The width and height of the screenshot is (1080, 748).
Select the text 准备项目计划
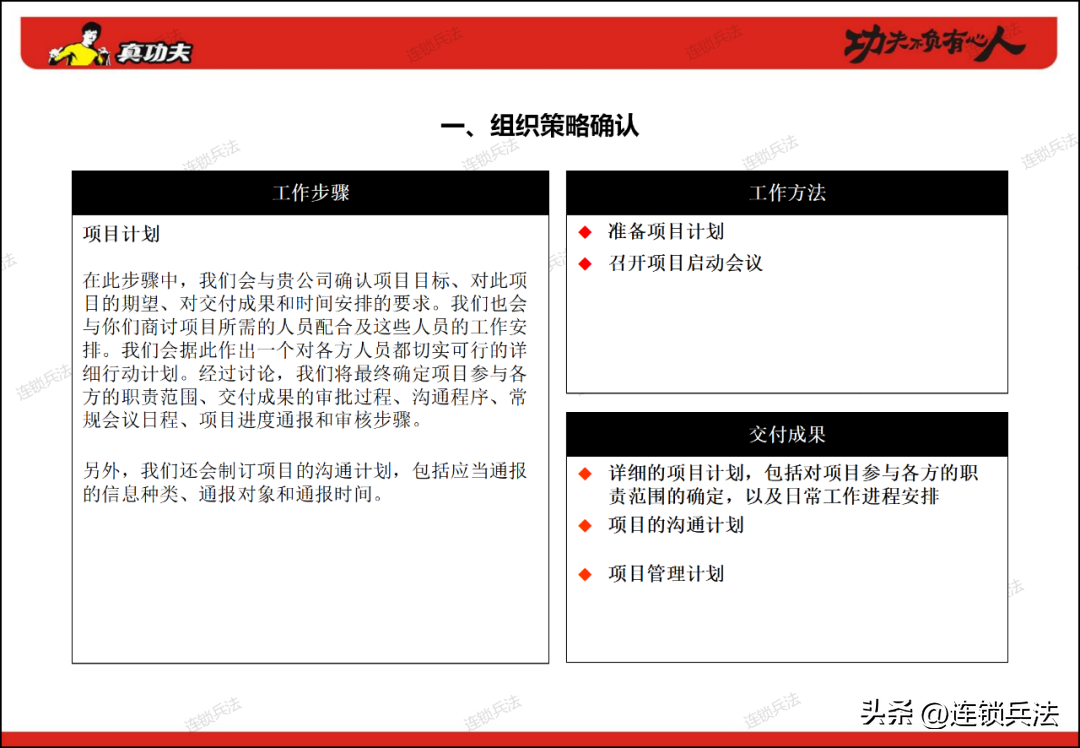pos(666,231)
